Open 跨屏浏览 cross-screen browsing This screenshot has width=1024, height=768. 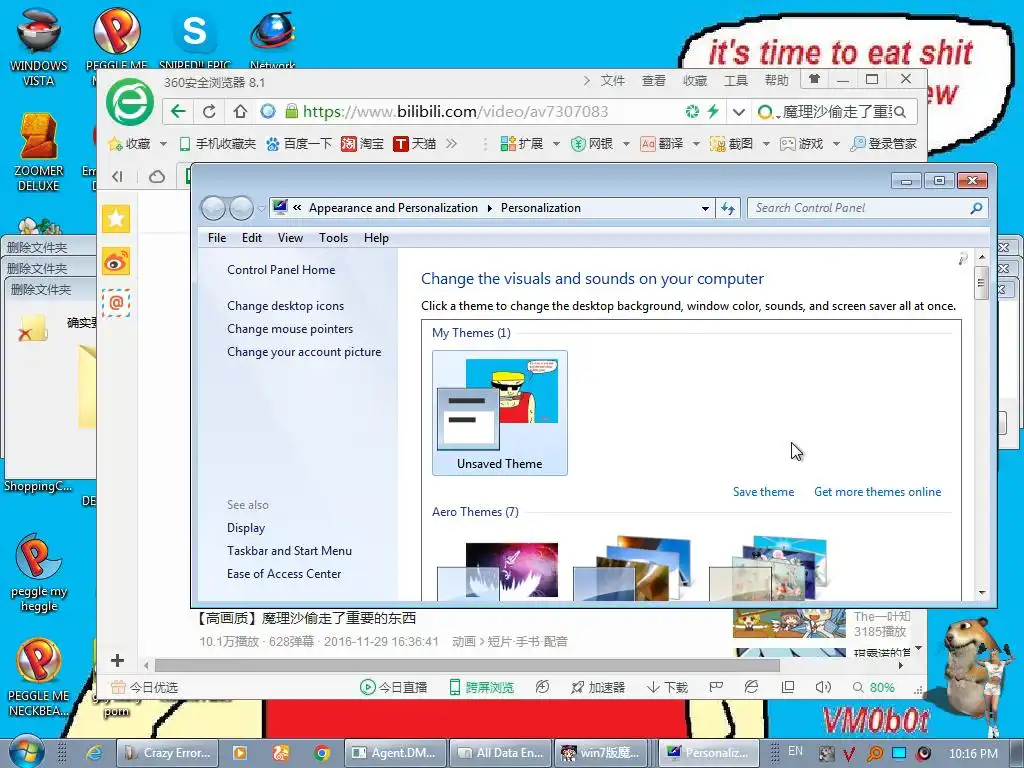(x=481, y=687)
